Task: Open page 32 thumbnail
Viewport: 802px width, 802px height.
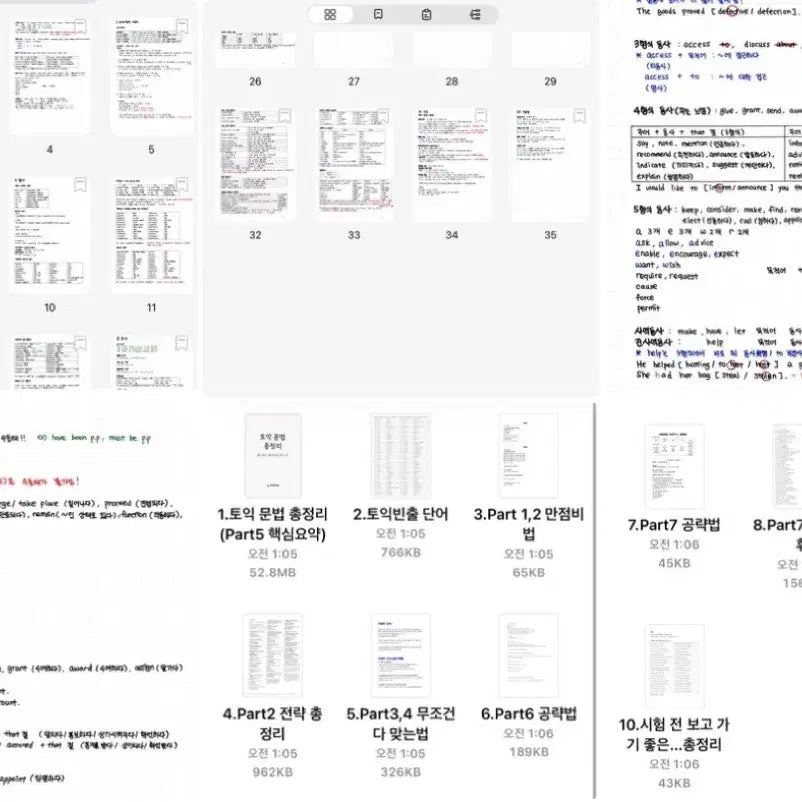Action: tap(256, 164)
